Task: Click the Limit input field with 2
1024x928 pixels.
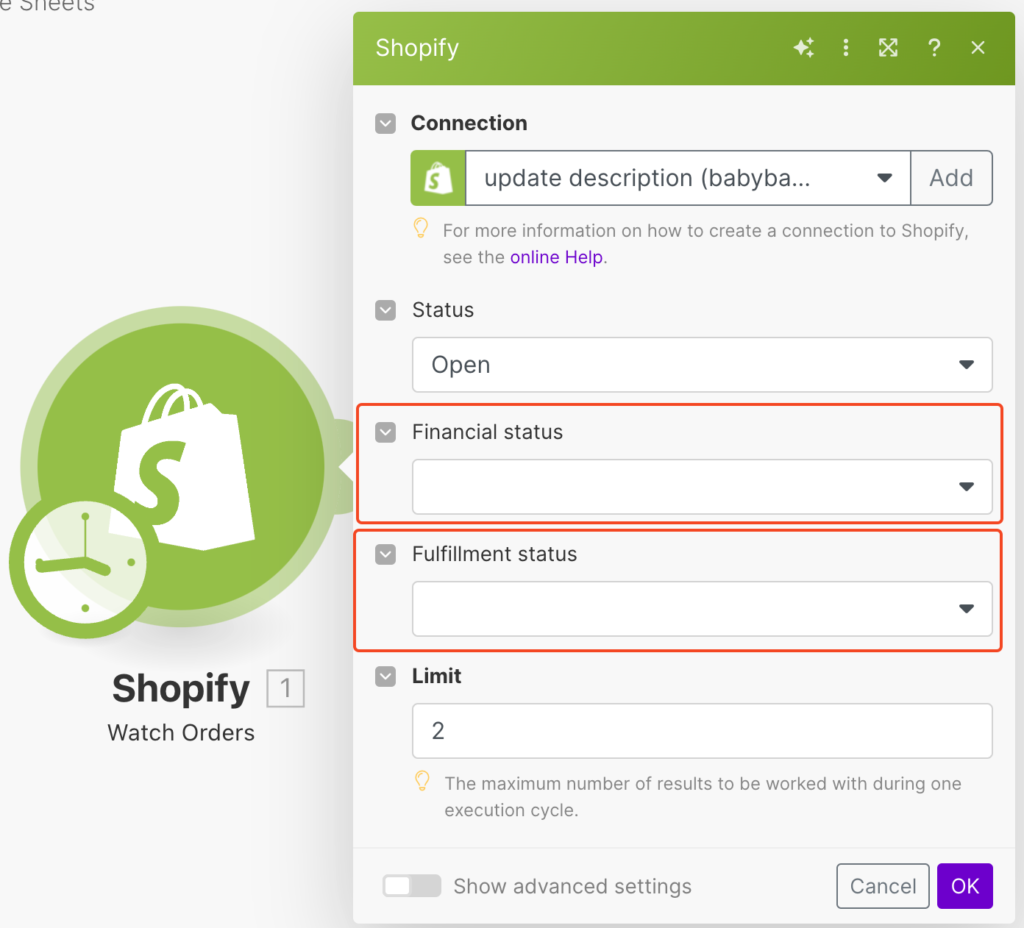Action: click(702, 731)
